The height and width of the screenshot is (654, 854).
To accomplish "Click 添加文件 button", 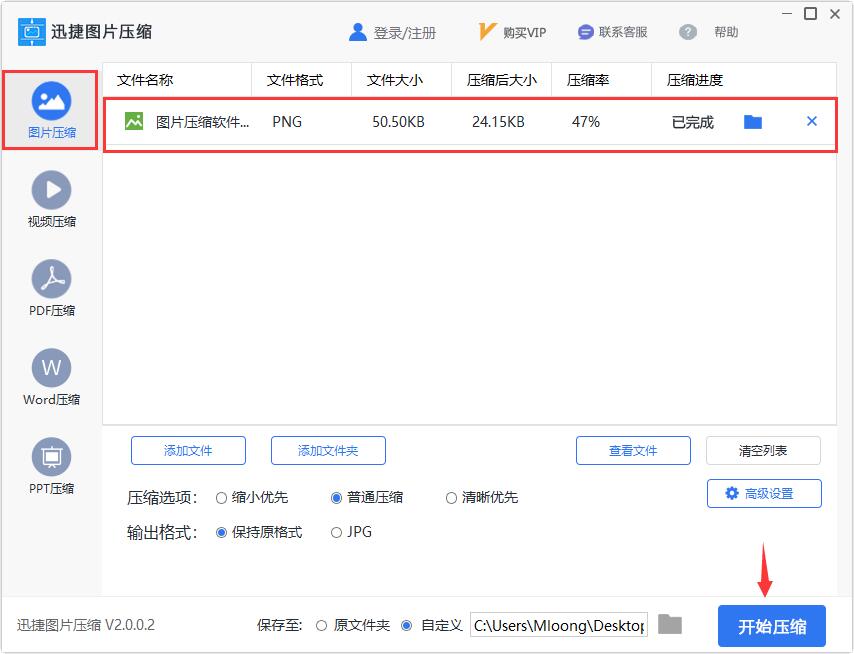I will point(188,451).
